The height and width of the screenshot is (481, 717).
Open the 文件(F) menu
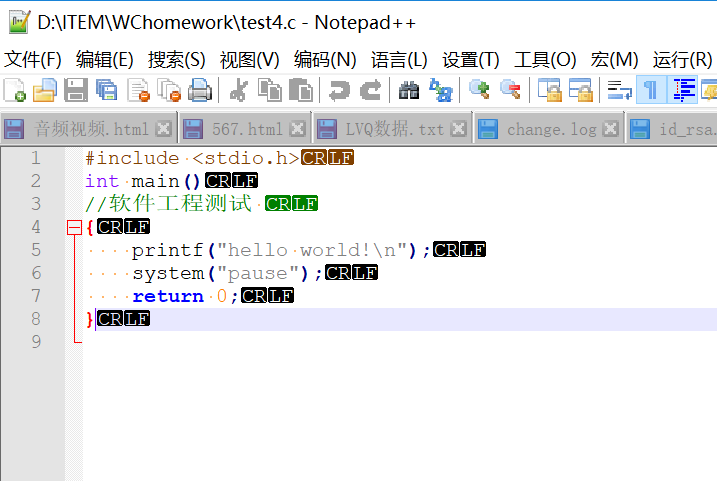[x=32, y=60]
